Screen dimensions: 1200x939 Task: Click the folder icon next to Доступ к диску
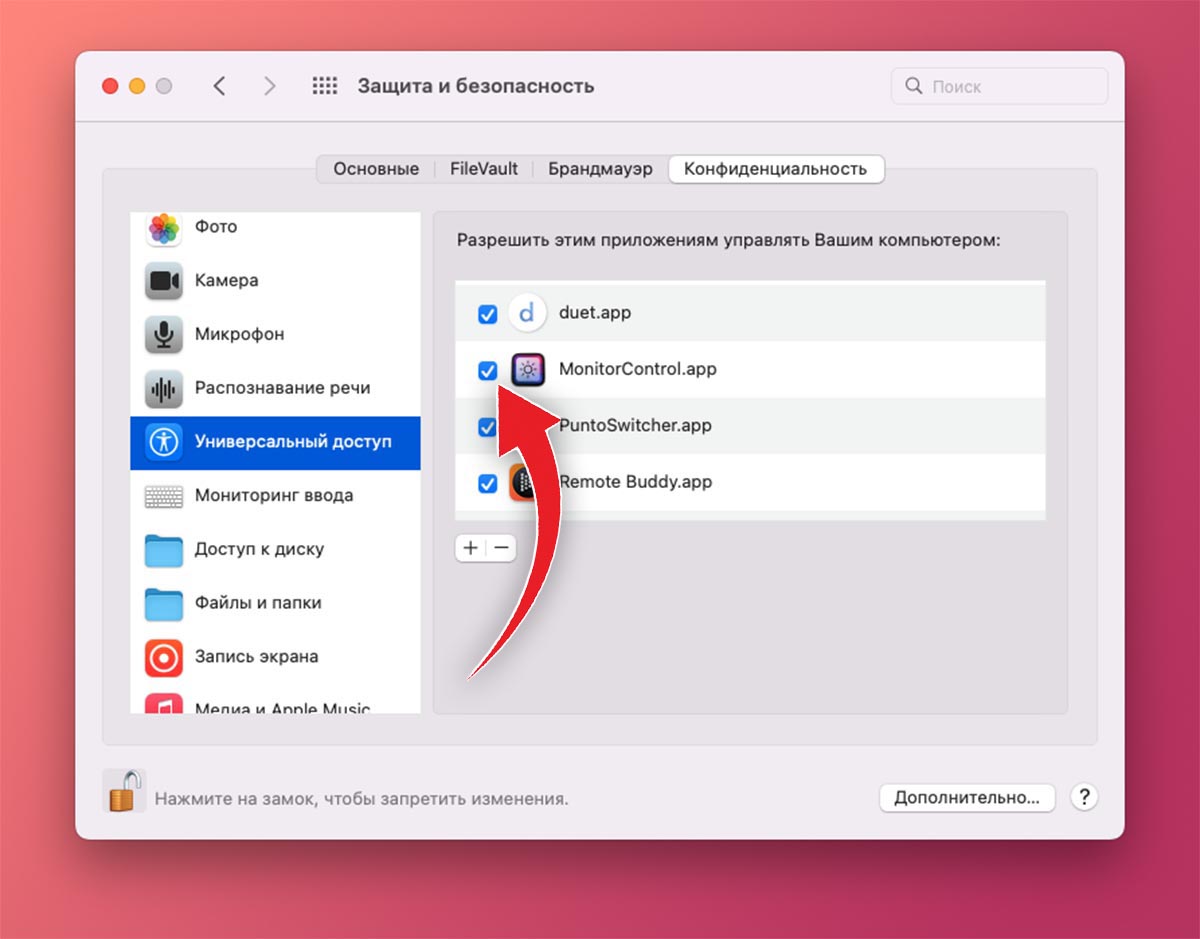[164, 550]
